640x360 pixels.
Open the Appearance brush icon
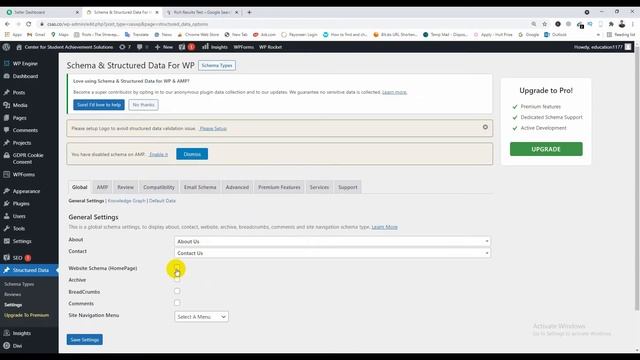click(x=7, y=191)
